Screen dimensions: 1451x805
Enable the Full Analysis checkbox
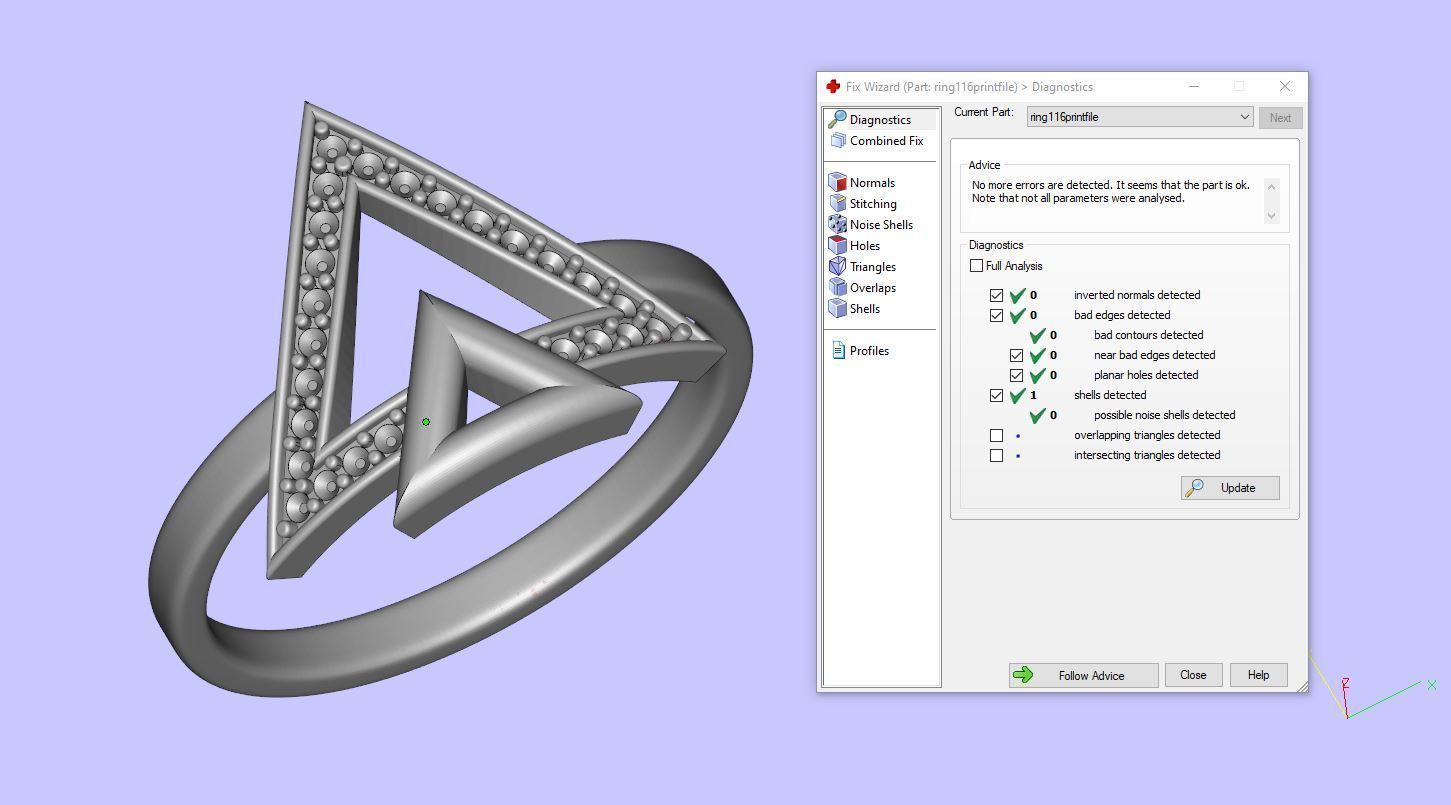pyautogui.click(x=977, y=266)
